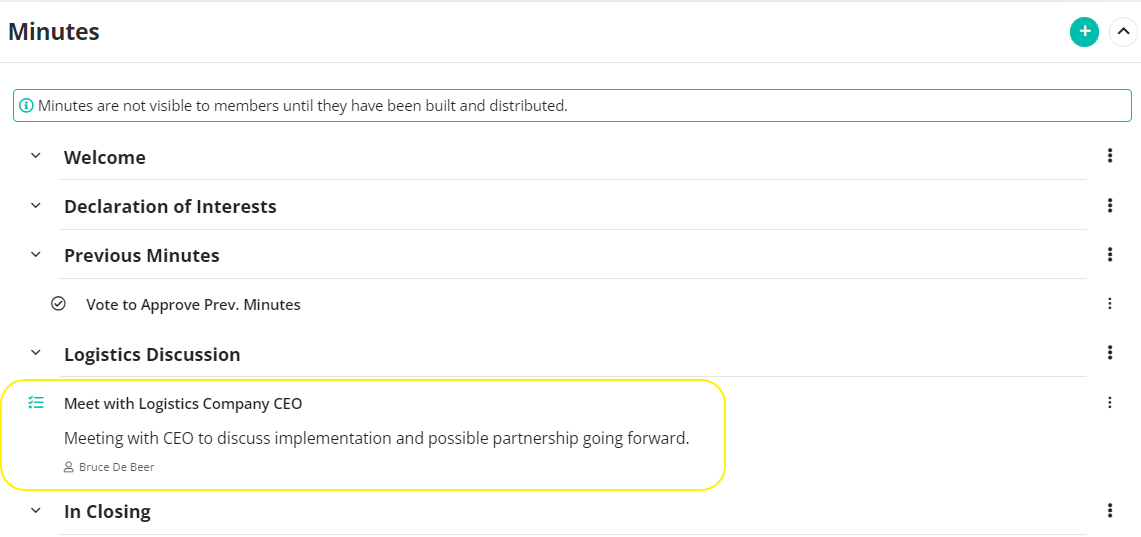This screenshot has width=1141, height=537.
Task: Collapse the Minutes panel with up chevron
Action: 1123,32
